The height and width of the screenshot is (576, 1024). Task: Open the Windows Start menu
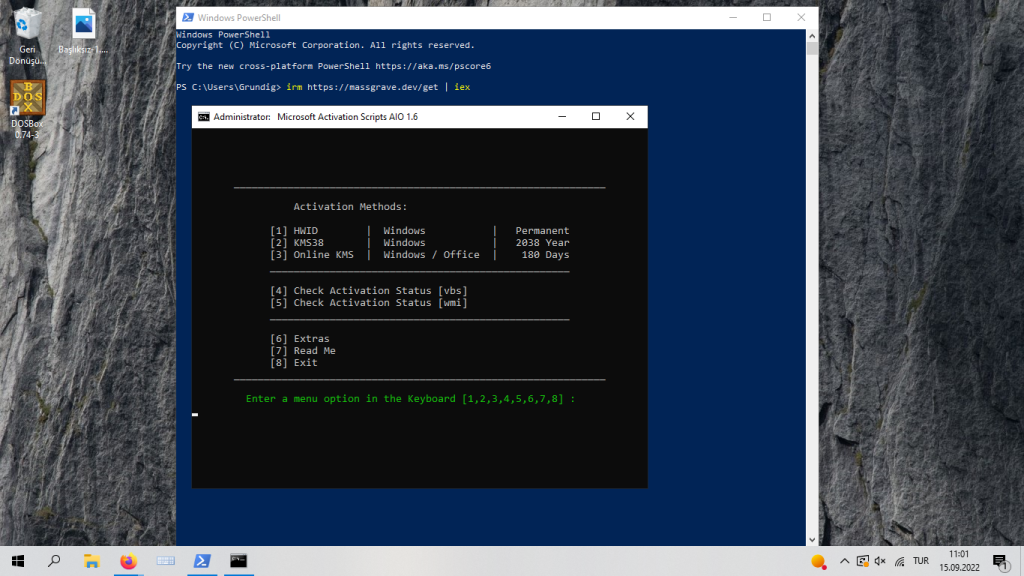pyautogui.click(x=18, y=561)
